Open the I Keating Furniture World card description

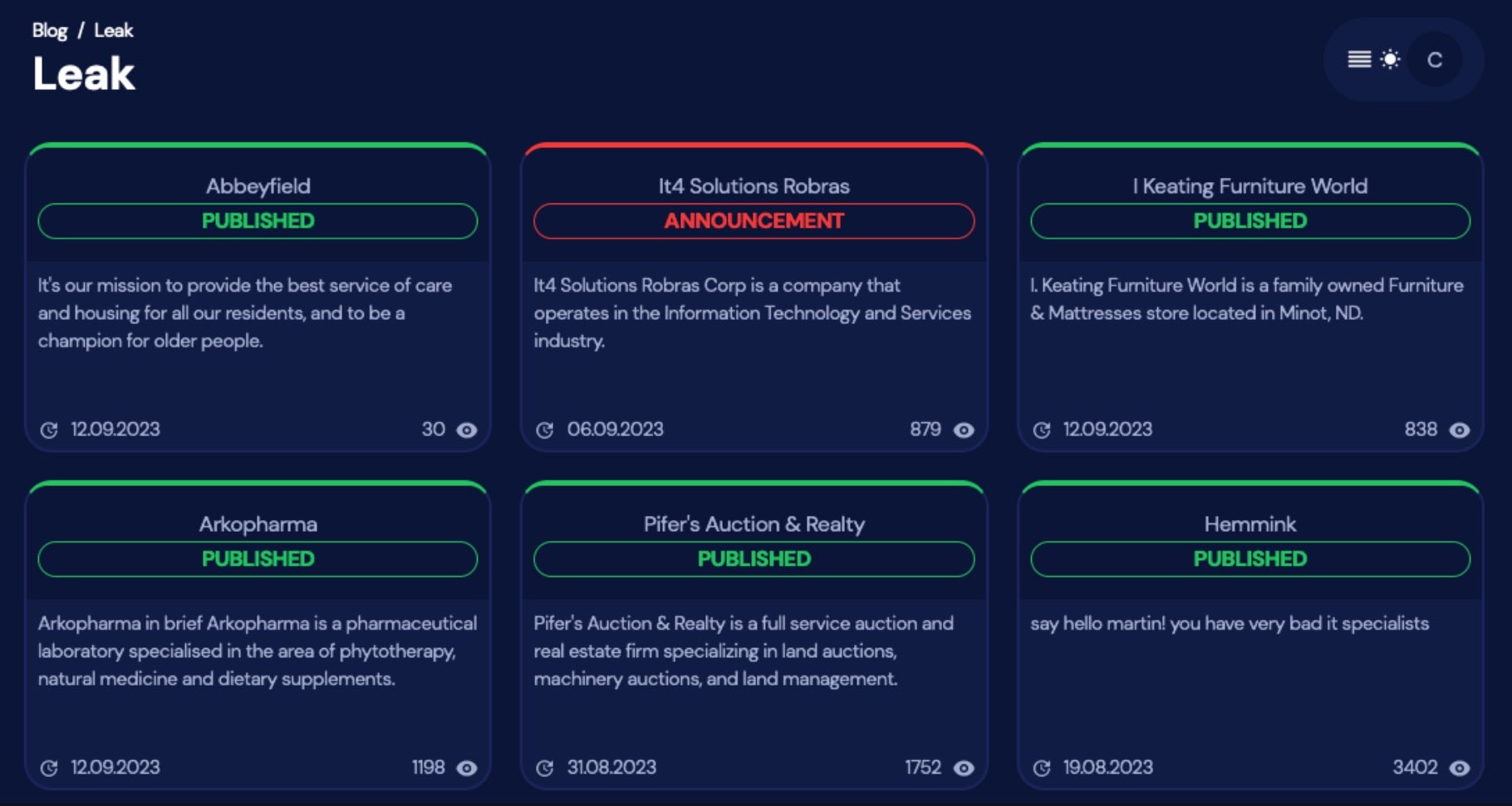(1246, 299)
